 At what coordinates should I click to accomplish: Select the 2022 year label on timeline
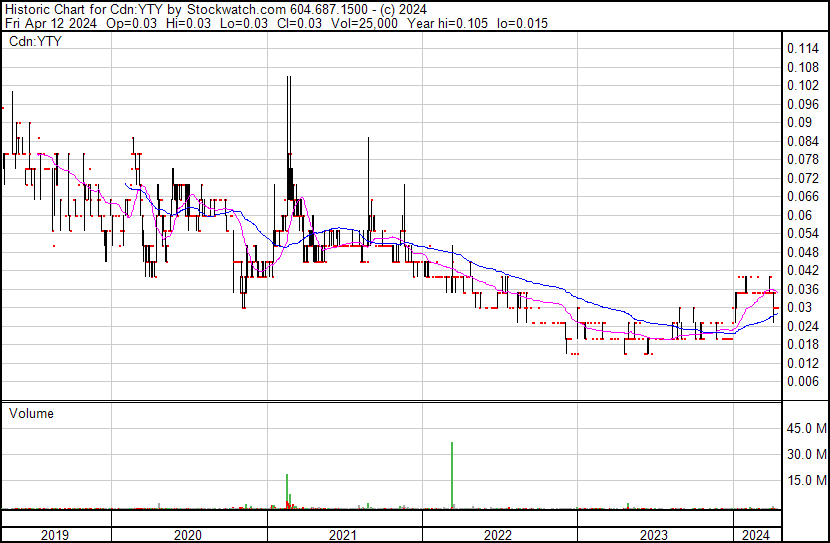[x=498, y=534]
